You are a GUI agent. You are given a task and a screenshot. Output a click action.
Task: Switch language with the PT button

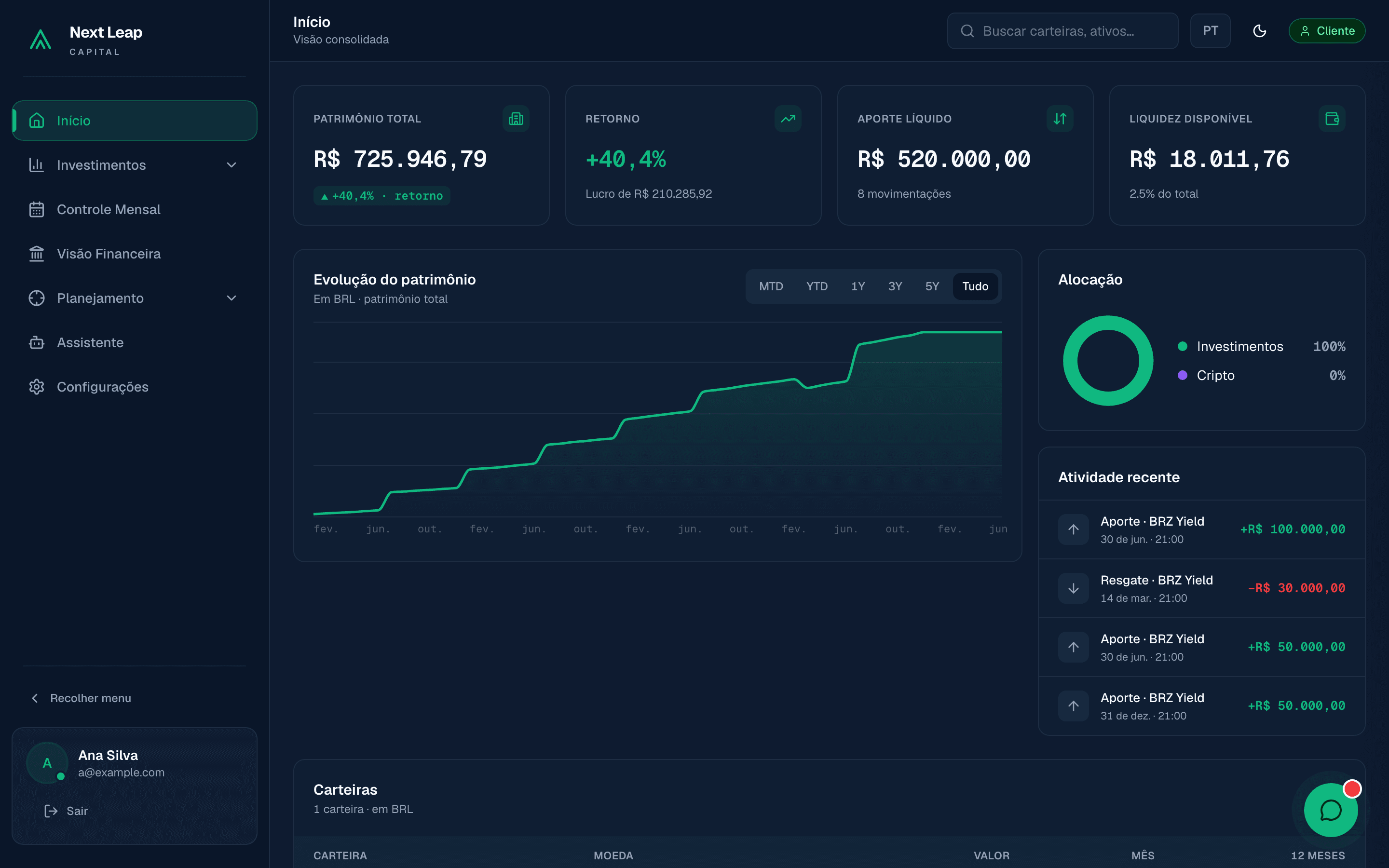pos(1210,31)
